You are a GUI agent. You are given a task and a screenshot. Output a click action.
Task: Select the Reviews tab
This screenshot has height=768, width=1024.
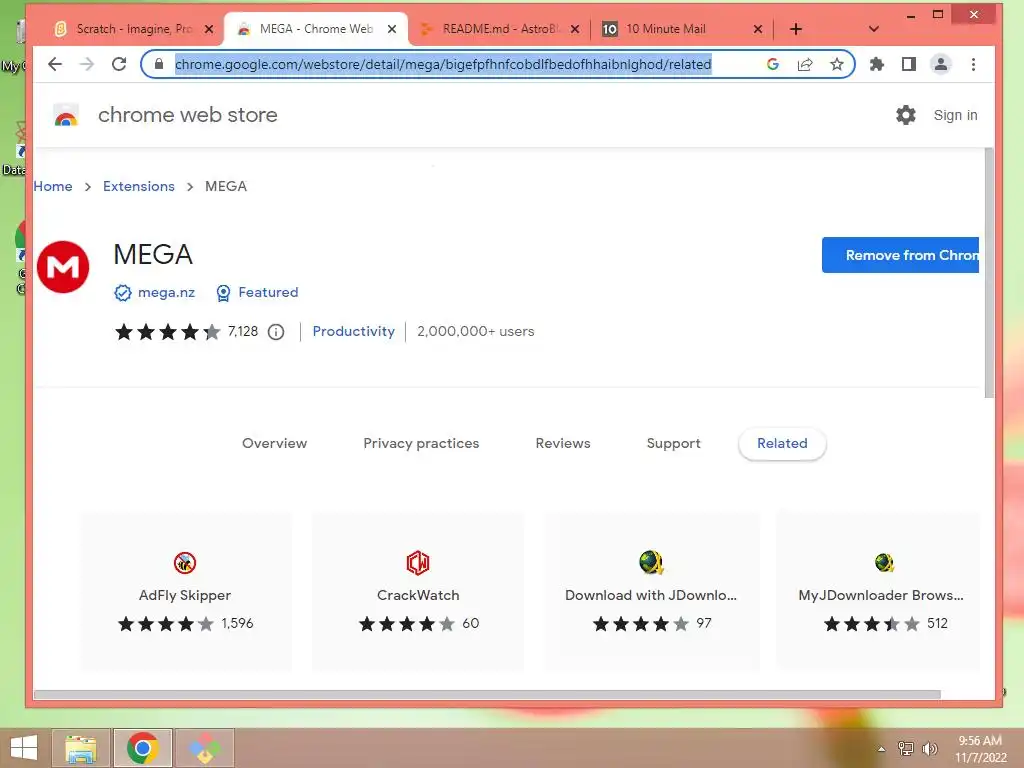[x=563, y=443]
